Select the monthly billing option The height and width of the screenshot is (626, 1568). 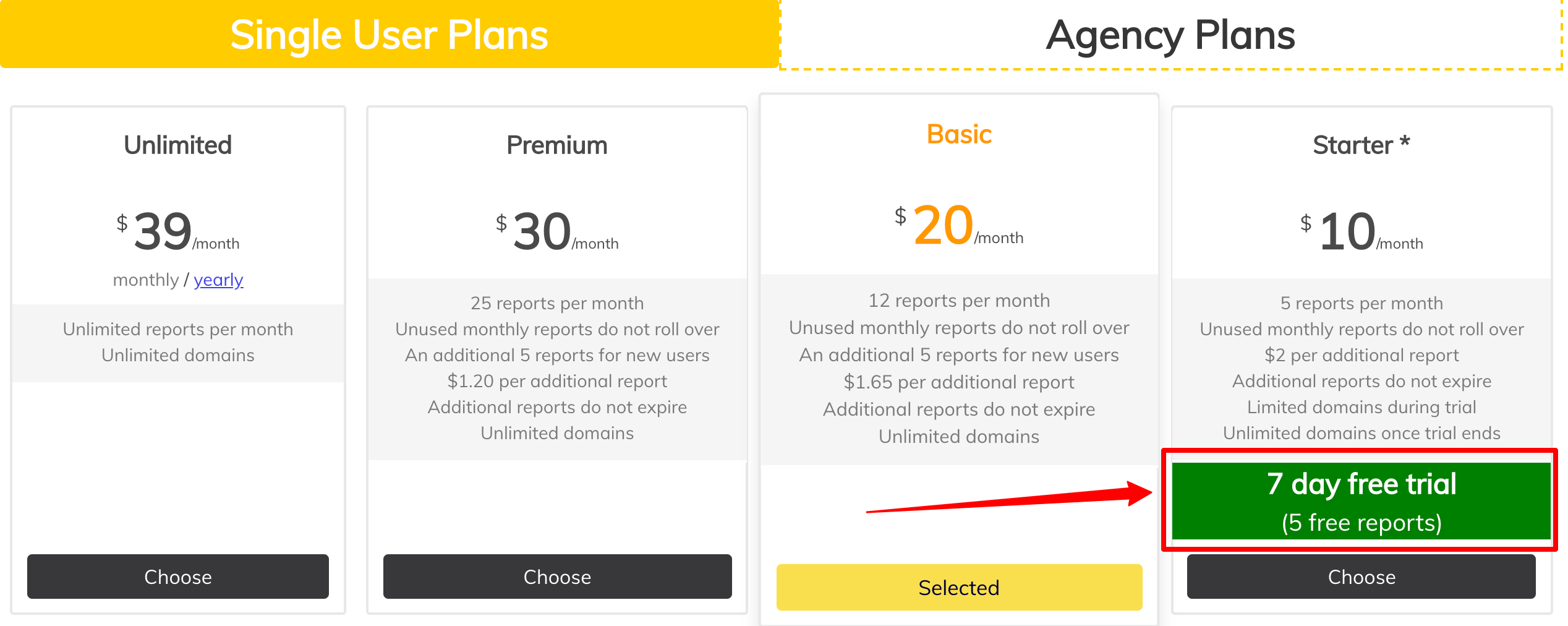click(147, 280)
